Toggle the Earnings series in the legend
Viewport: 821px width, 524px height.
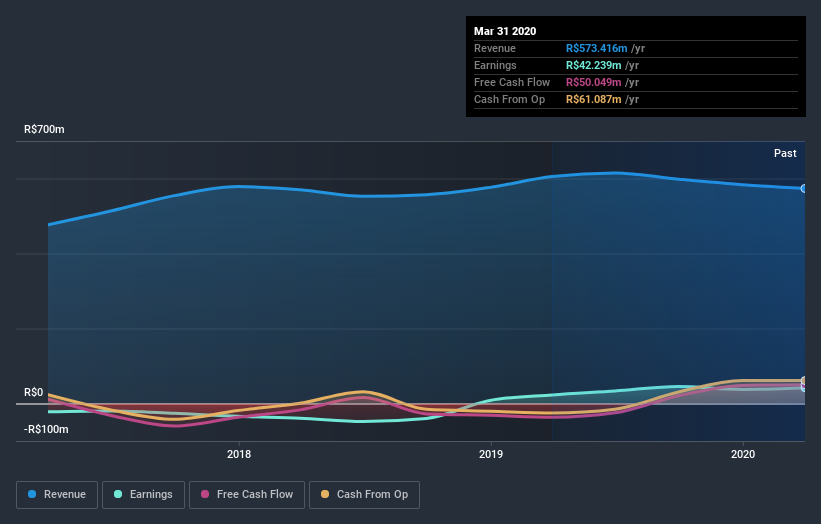pyautogui.click(x=143, y=495)
